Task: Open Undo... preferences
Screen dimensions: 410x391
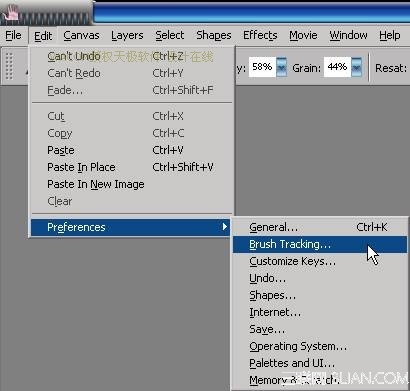Action: point(320,278)
